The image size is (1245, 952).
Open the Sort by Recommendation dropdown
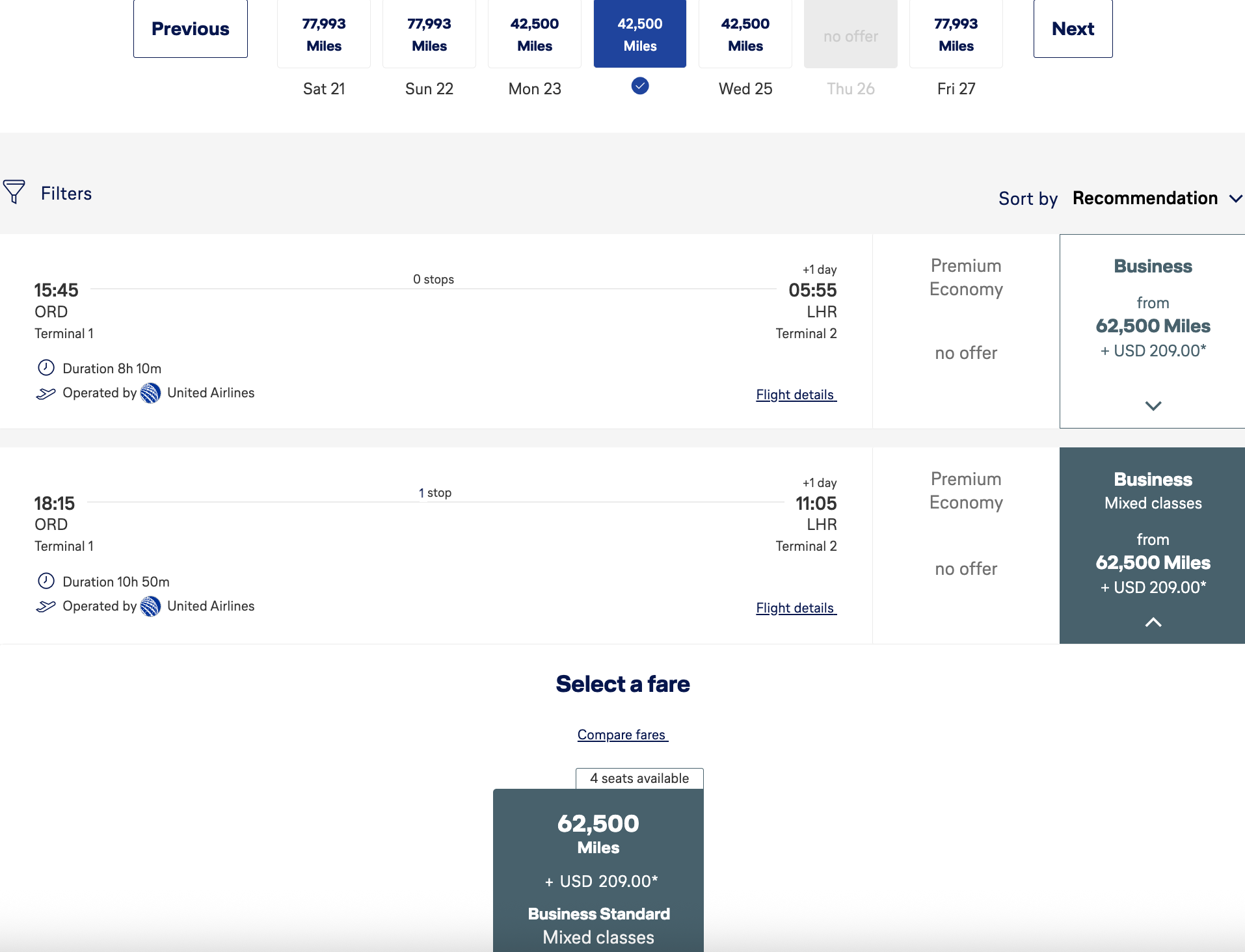1157,198
